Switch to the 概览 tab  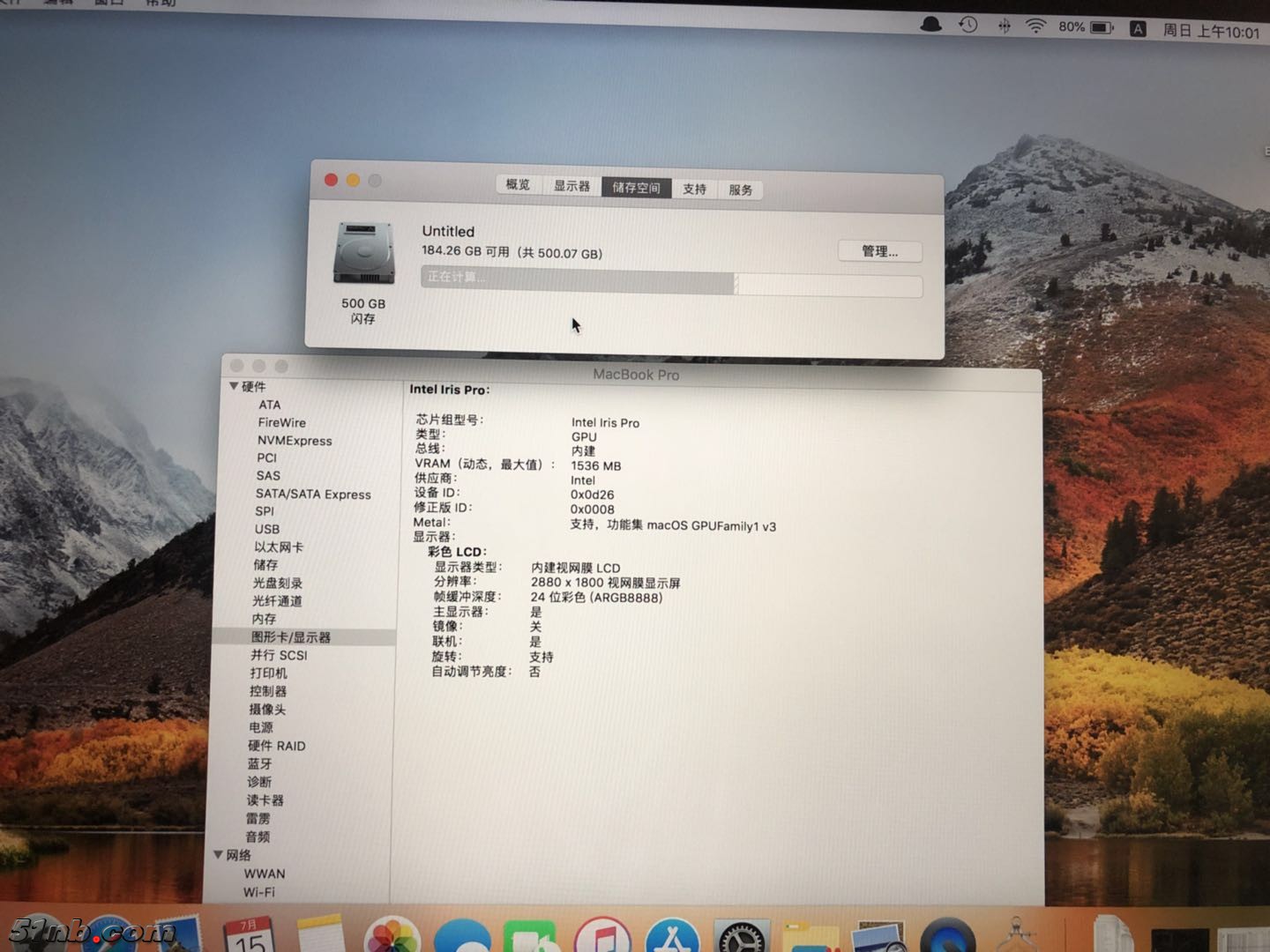(518, 184)
